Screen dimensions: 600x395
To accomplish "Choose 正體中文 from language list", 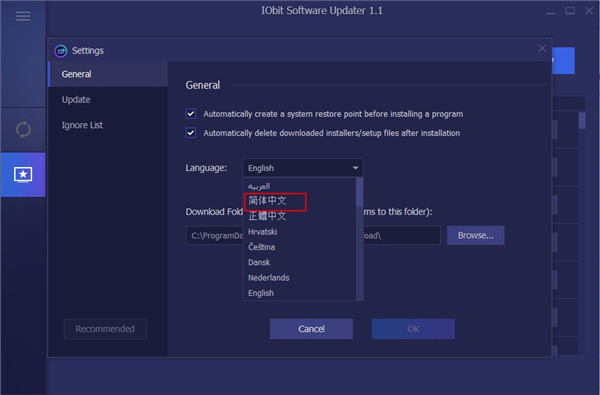I will (267, 216).
